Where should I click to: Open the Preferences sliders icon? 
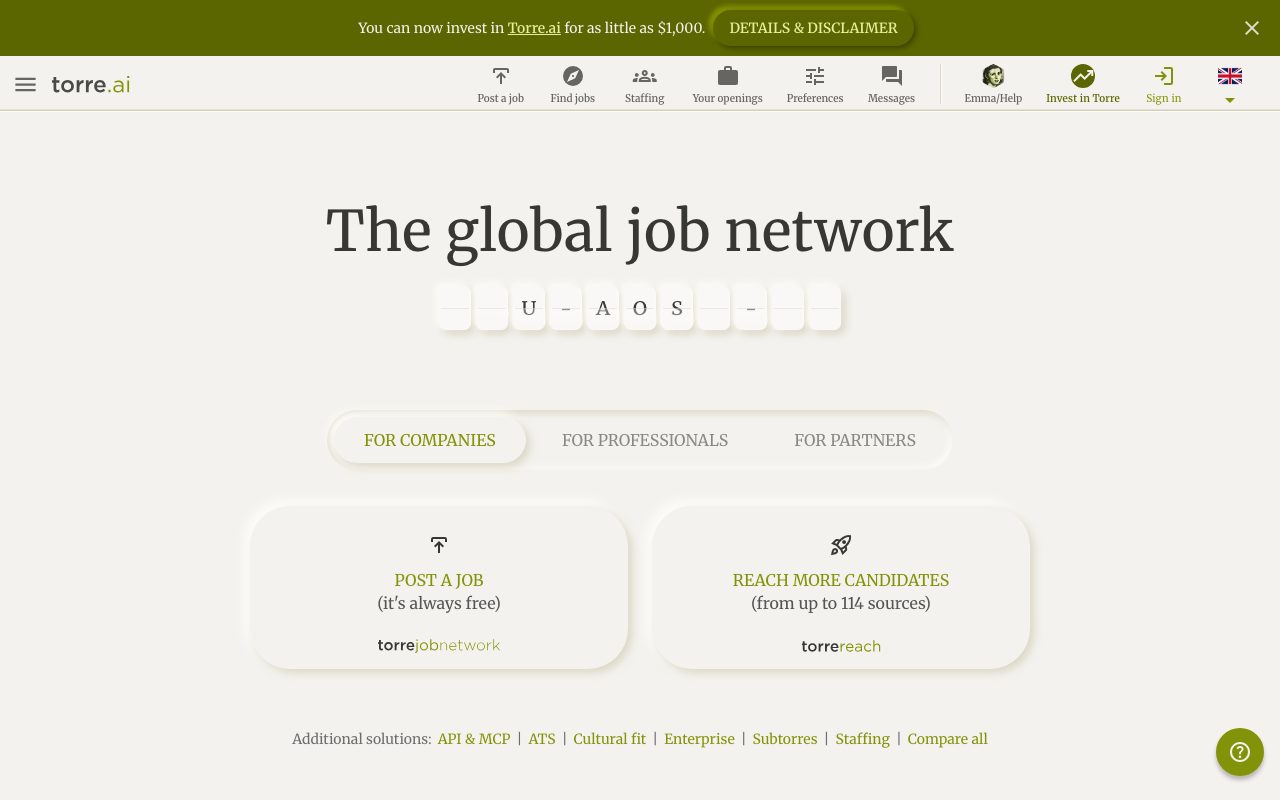coord(815,76)
